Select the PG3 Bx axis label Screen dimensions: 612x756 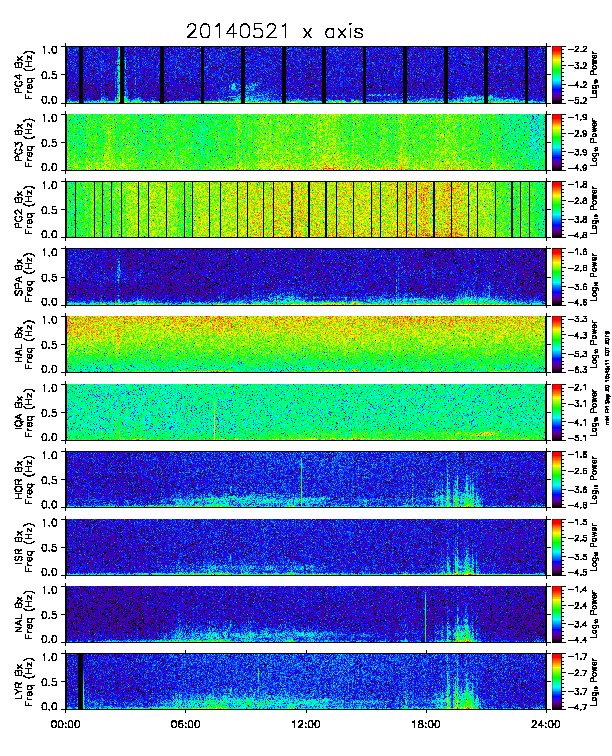(x=19, y=142)
